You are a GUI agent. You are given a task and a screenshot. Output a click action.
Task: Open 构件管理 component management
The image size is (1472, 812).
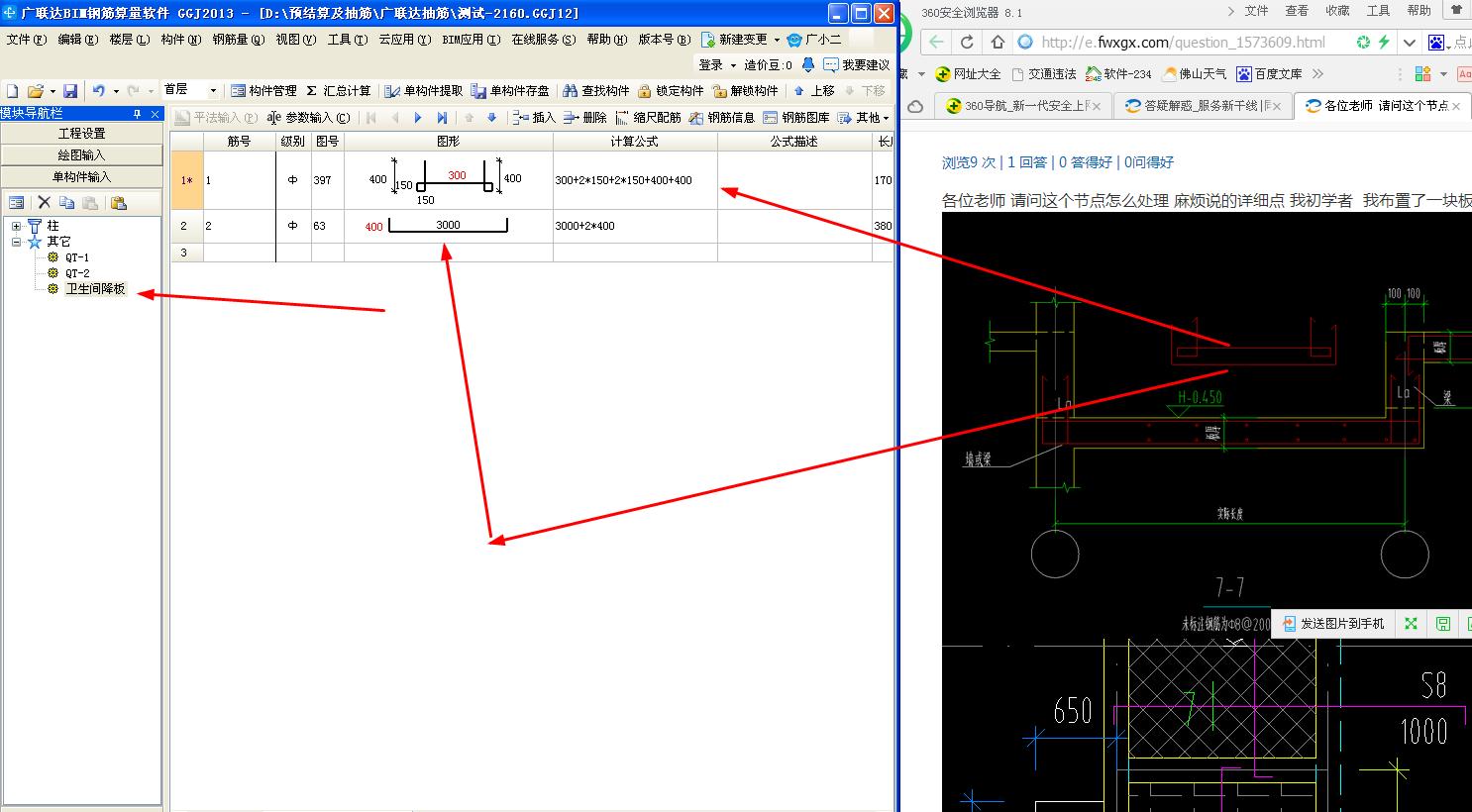point(263,90)
